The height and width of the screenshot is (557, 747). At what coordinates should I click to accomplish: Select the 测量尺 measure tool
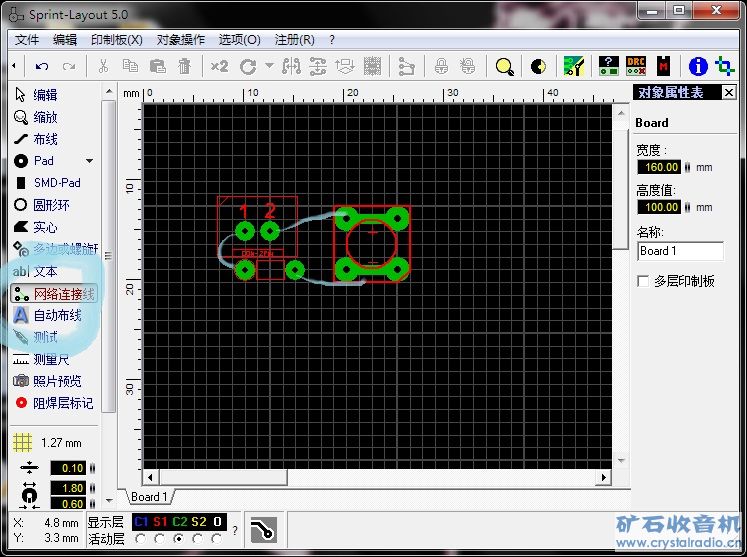42,359
